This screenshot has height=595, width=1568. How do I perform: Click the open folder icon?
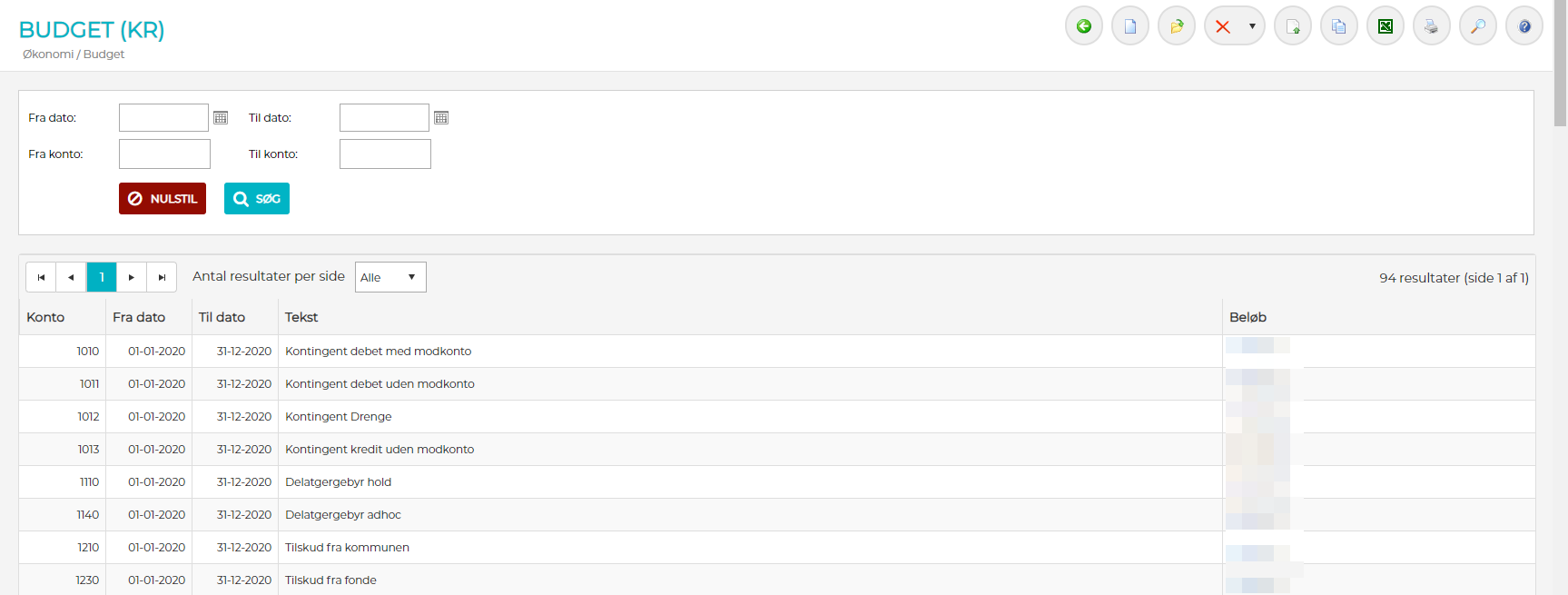click(x=1176, y=26)
